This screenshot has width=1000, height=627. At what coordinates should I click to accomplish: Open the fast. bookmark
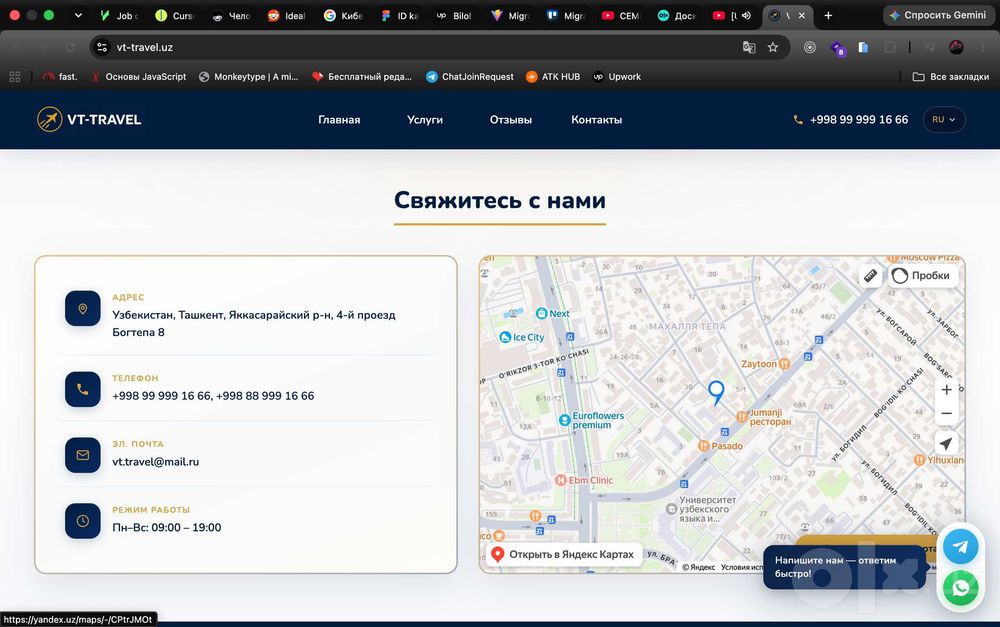[60, 77]
